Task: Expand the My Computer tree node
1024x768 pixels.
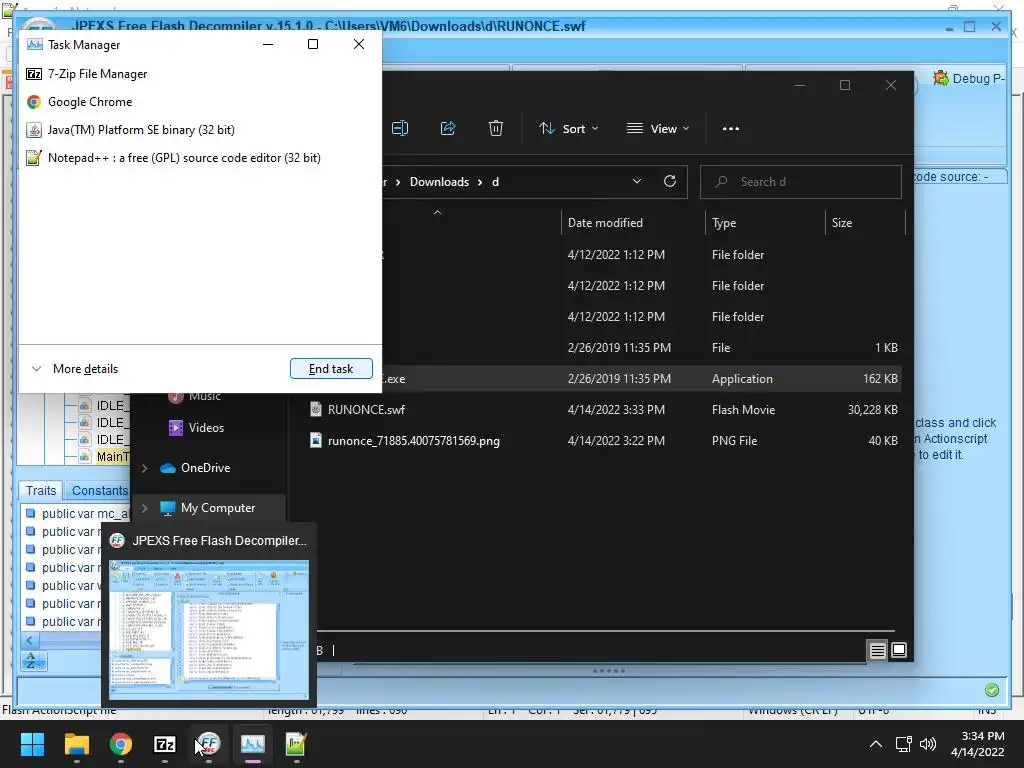Action: pyautogui.click(x=145, y=508)
